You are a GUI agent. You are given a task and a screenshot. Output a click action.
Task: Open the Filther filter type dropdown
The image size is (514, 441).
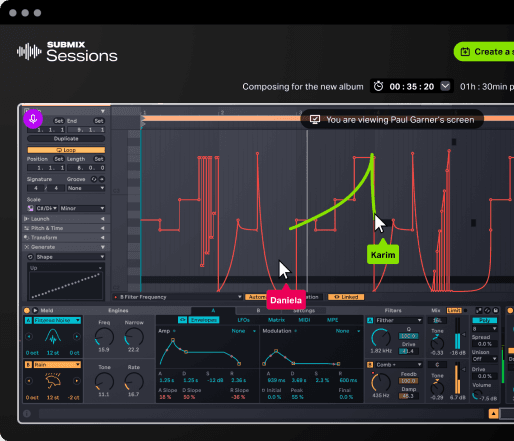[x=398, y=320]
